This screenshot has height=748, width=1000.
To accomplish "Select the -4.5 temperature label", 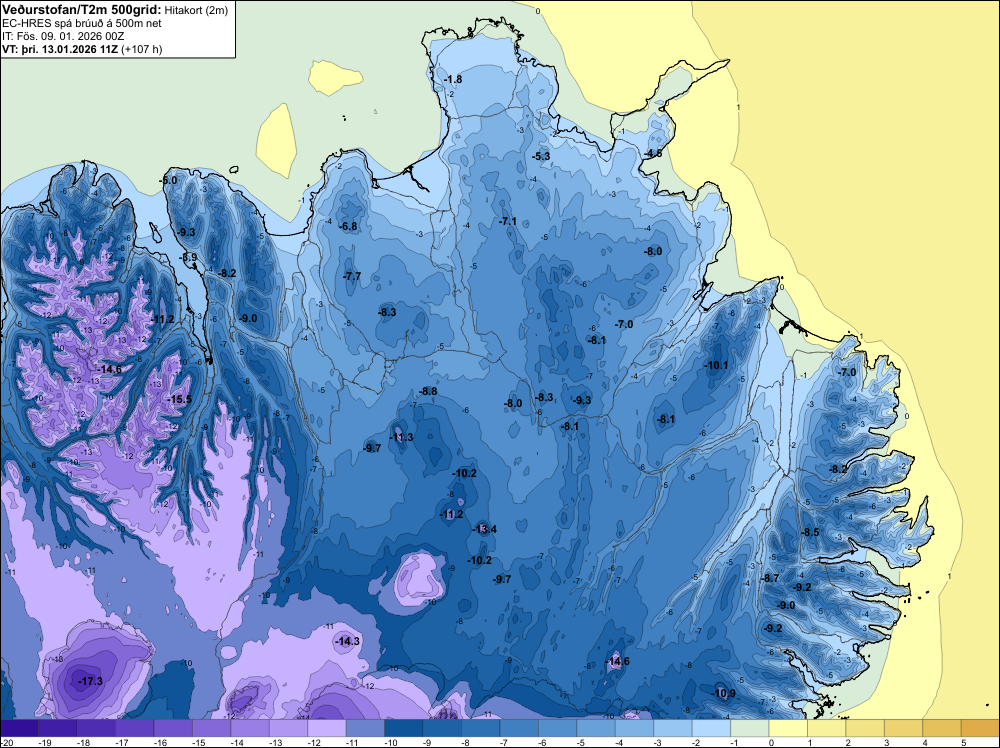I will point(653,154).
